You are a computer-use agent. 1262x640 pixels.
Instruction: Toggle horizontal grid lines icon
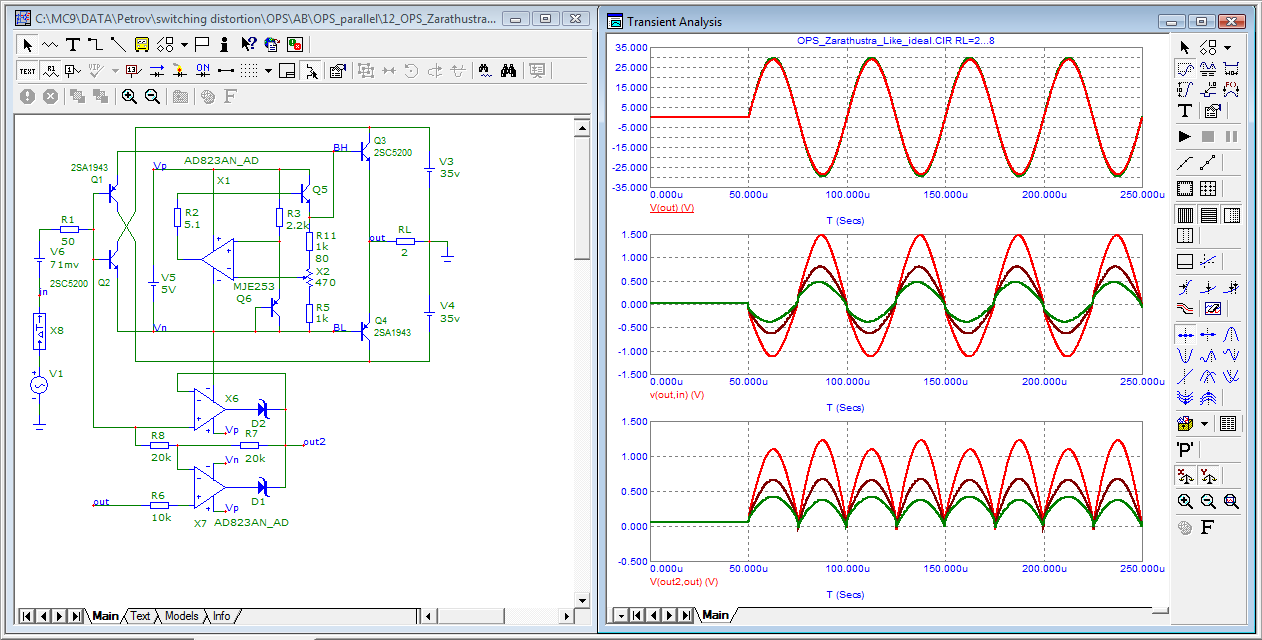pyautogui.click(x=1208, y=214)
